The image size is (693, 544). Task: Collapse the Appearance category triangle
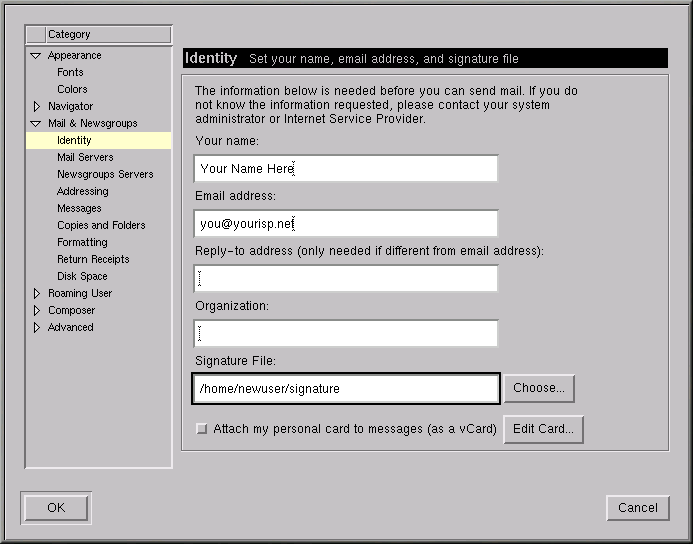click(37, 56)
